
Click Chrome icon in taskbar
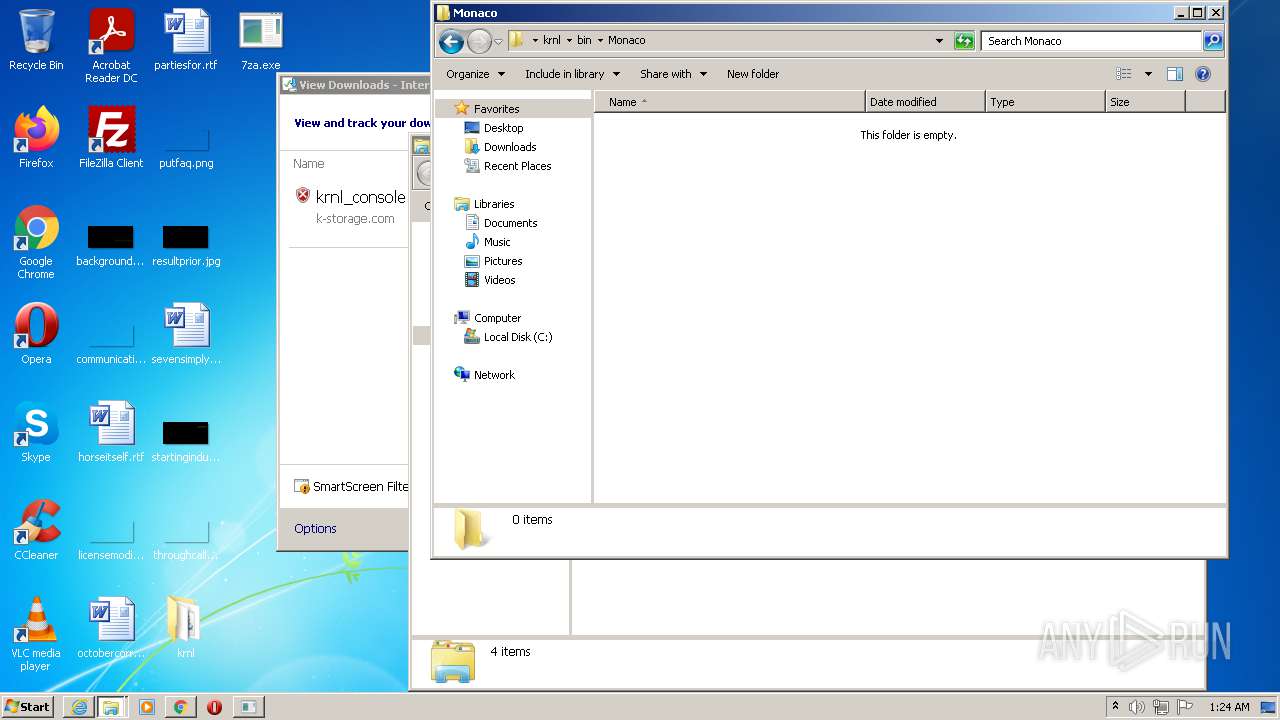(180, 707)
